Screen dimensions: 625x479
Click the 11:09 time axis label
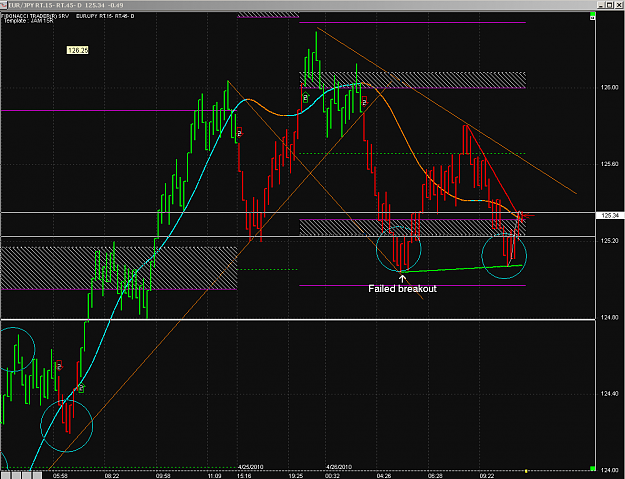[x=214, y=476]
